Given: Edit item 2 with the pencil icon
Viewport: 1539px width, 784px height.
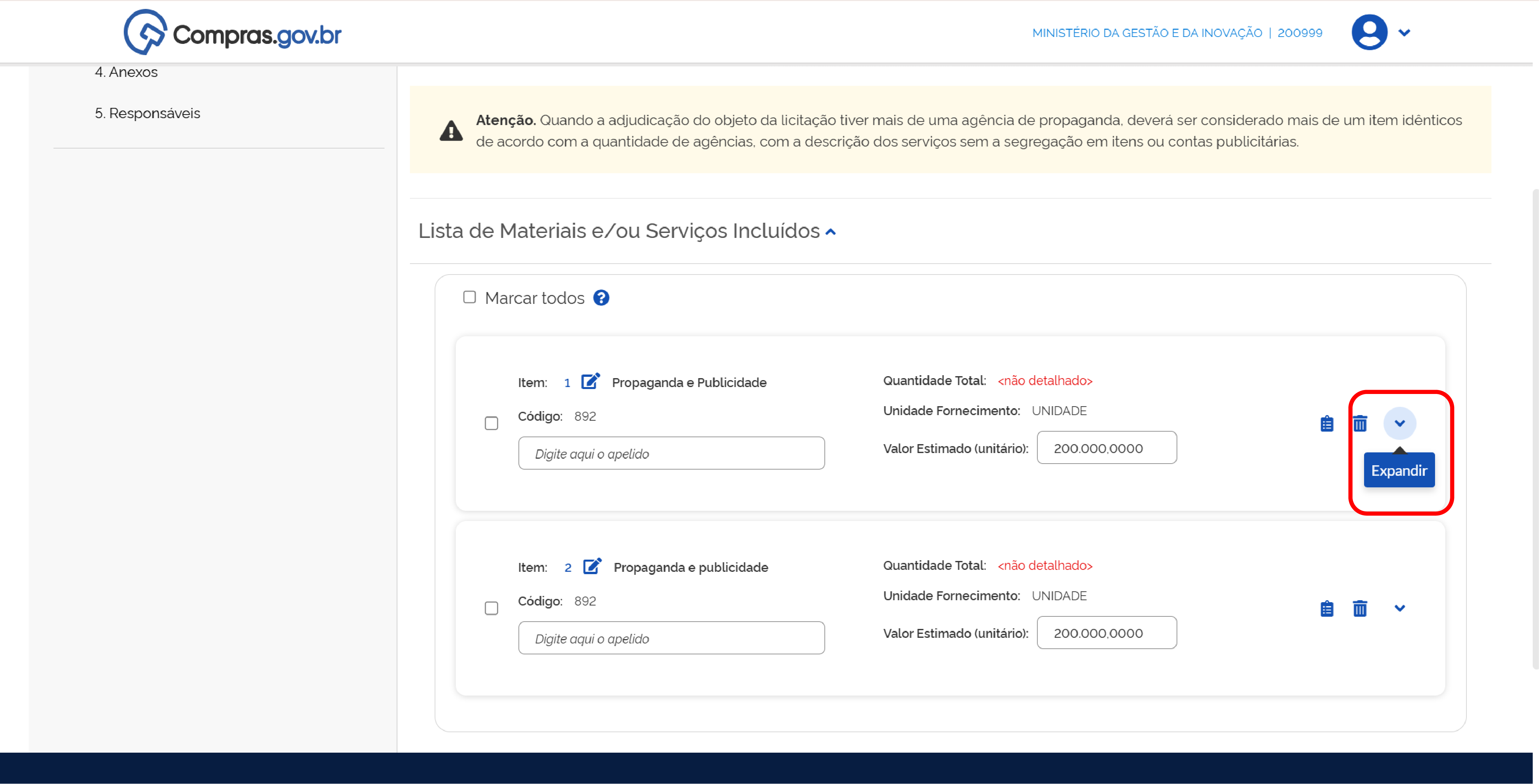Looking at the screenshot, I should coord(592,566).
